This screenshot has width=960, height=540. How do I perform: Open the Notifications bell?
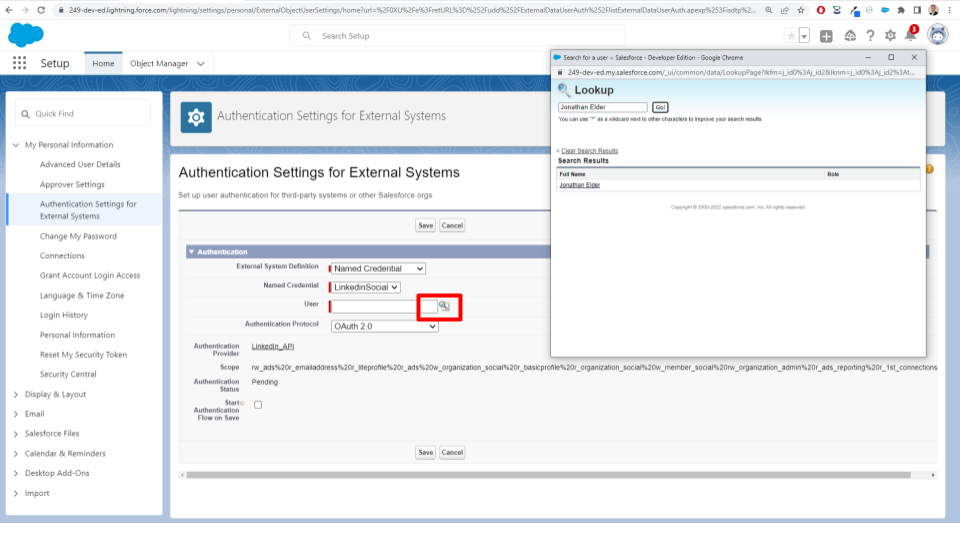click(910, 36)
